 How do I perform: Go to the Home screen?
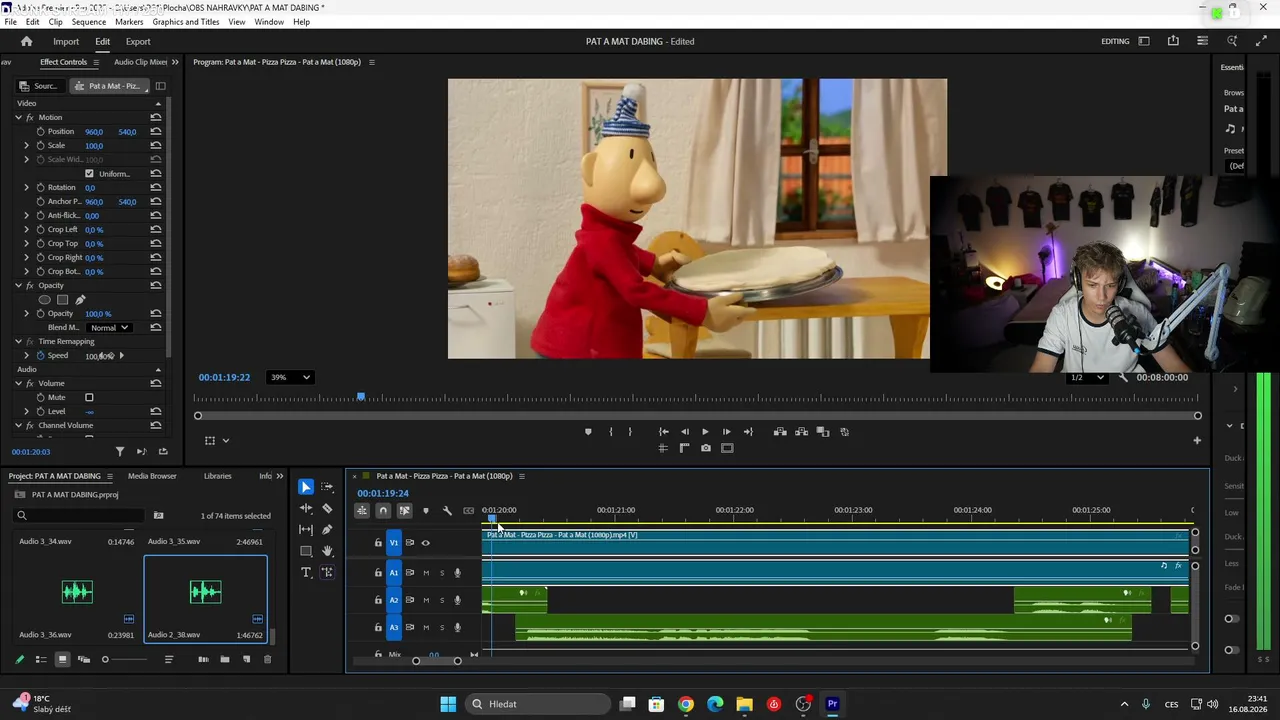coord(27,41)
